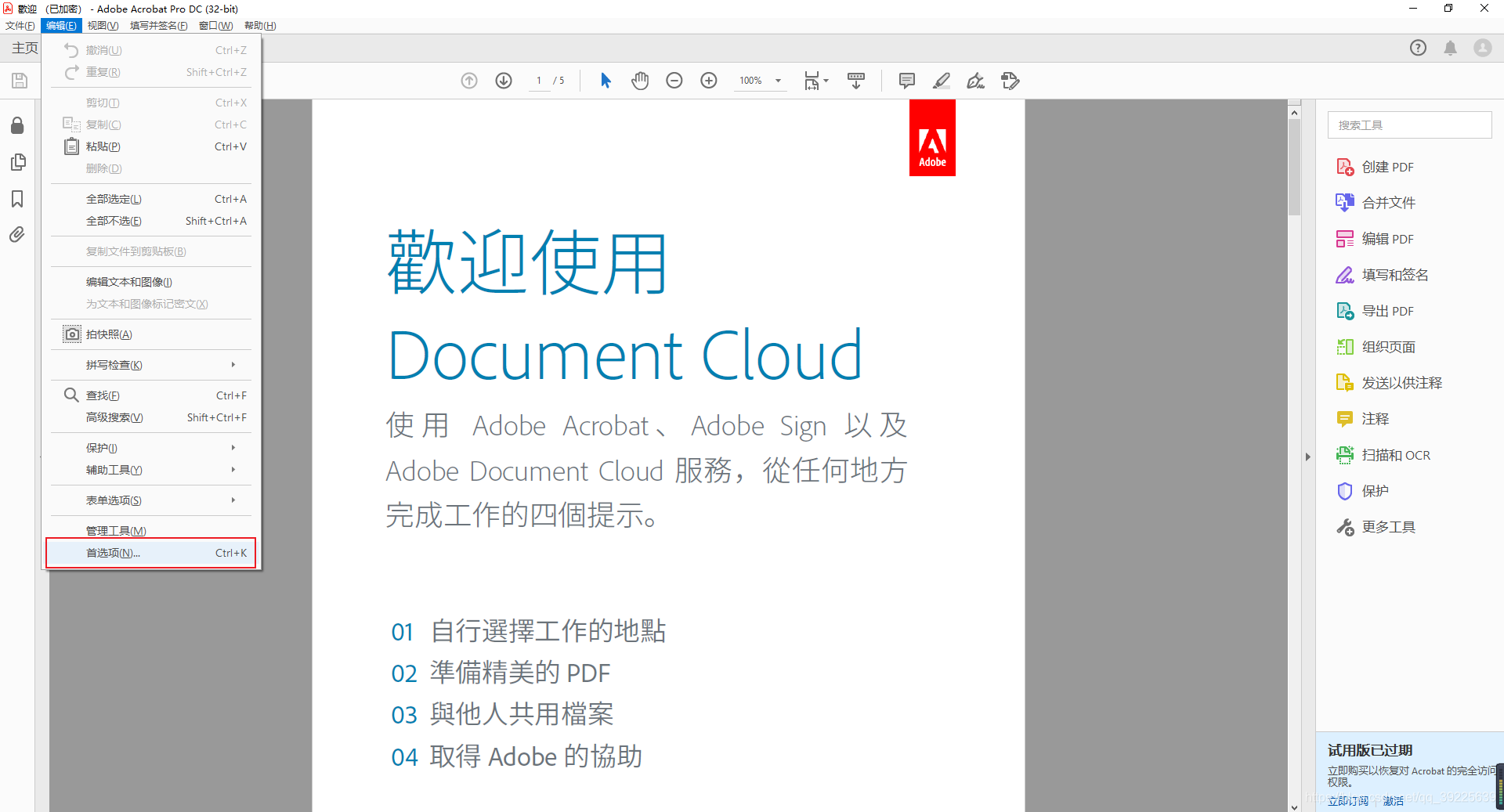1504x812 pixels.
Task: Click the scrollbar up arrow
Action: pyautogui.click(x=1294, y=113)
